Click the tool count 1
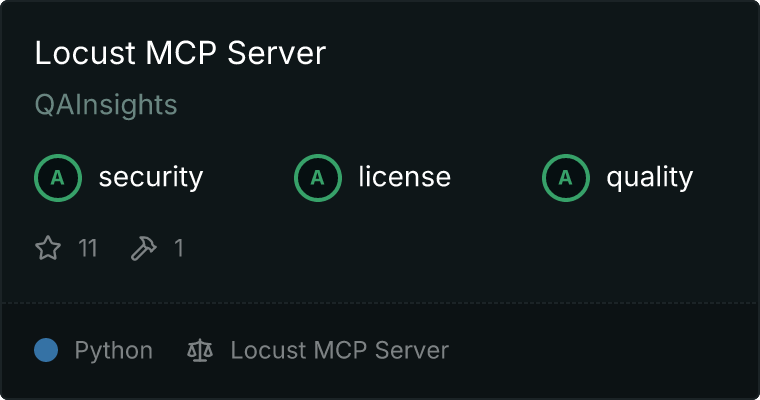 pos(179,248)
